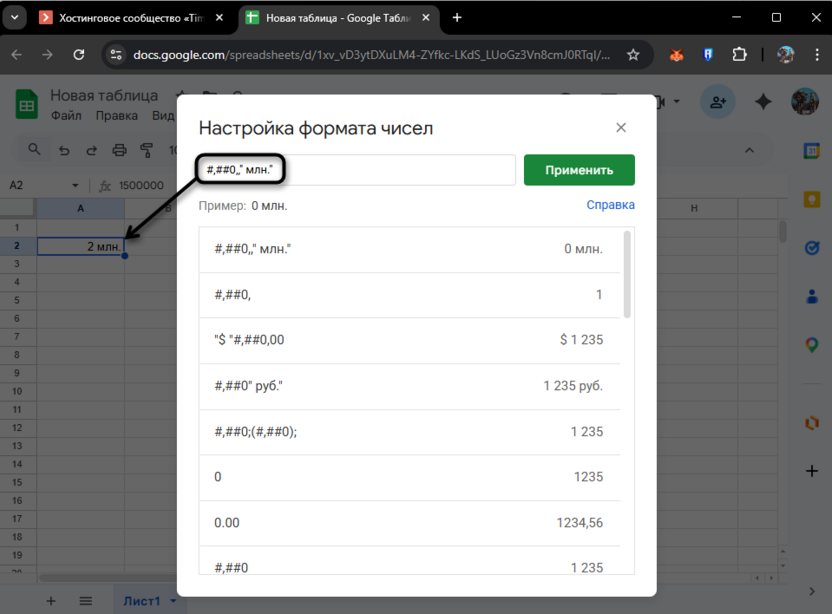Image resolution: width=832 pixels, height=614 pixels.
Task: Click the Применить button
Action: pos(579,170)
